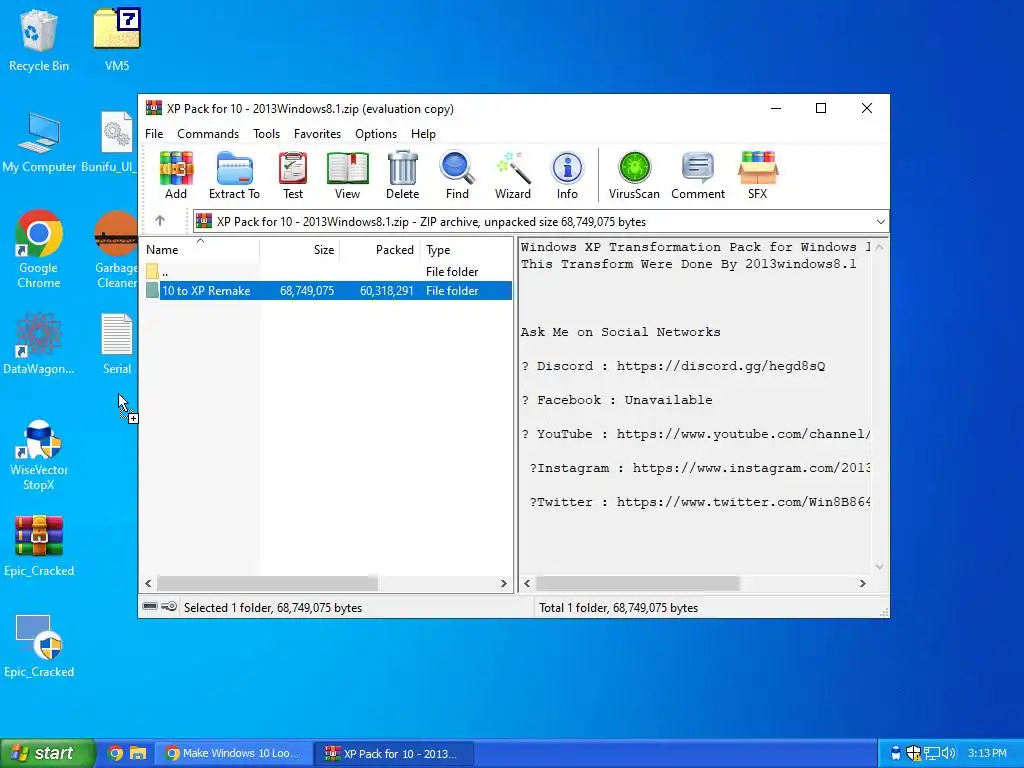Click the Discord link text in comment

[721, 366]
